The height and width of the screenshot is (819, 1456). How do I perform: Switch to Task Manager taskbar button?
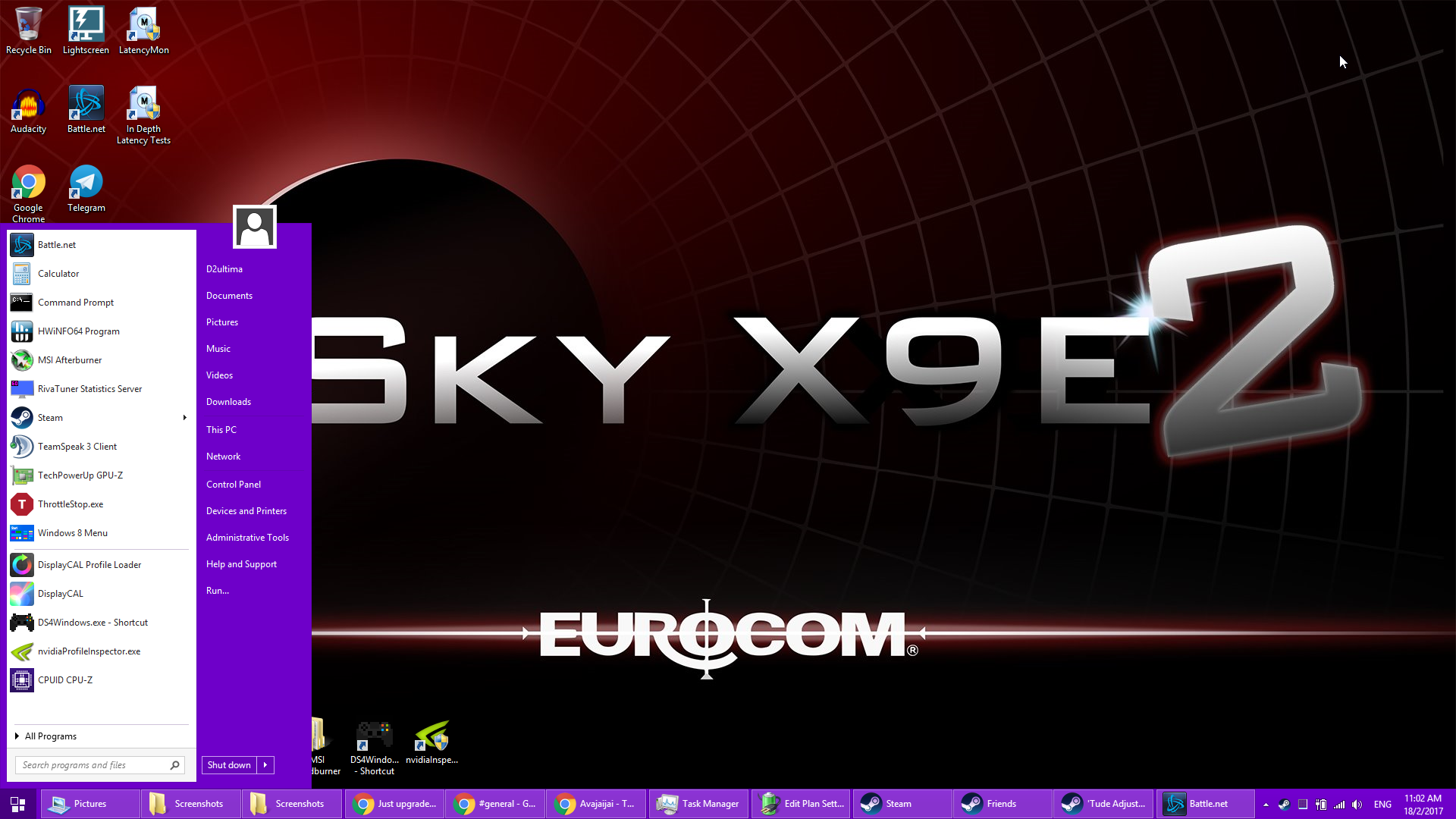tap(698, 804)
